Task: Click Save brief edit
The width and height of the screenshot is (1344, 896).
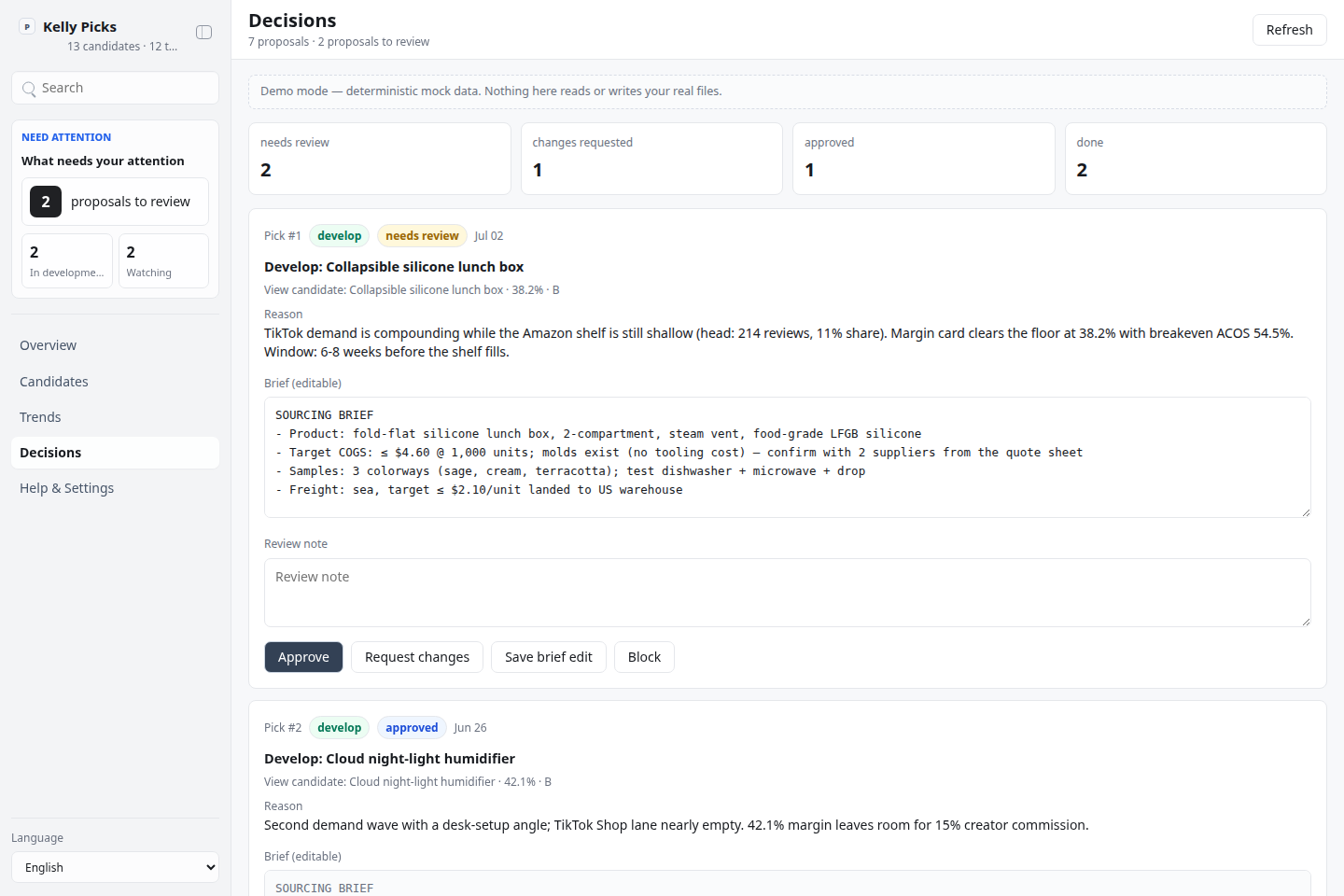Action: [549, 657]
